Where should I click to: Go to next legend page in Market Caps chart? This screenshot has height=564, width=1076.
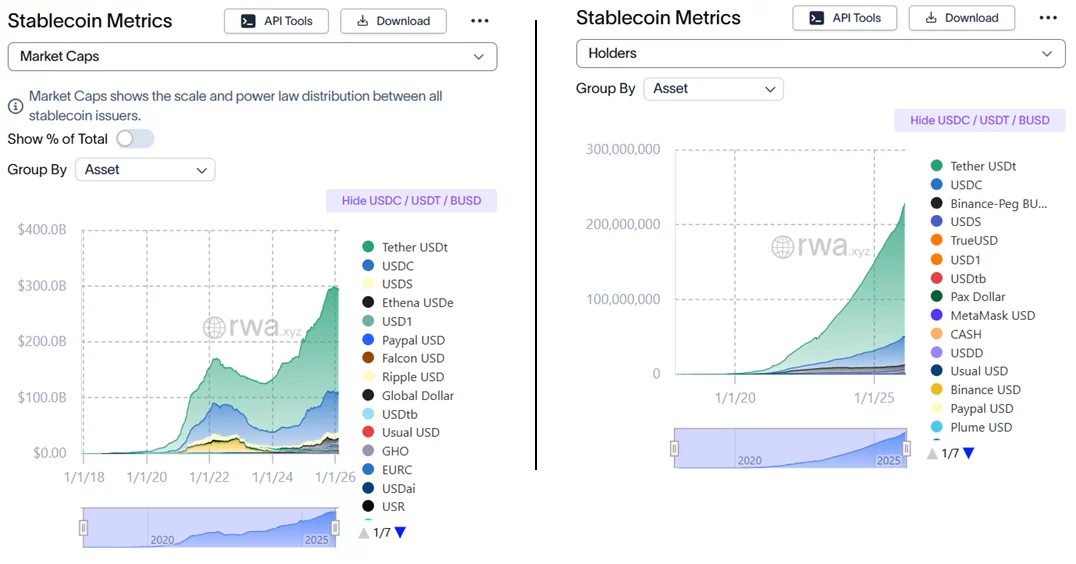[x=400, y=533]
